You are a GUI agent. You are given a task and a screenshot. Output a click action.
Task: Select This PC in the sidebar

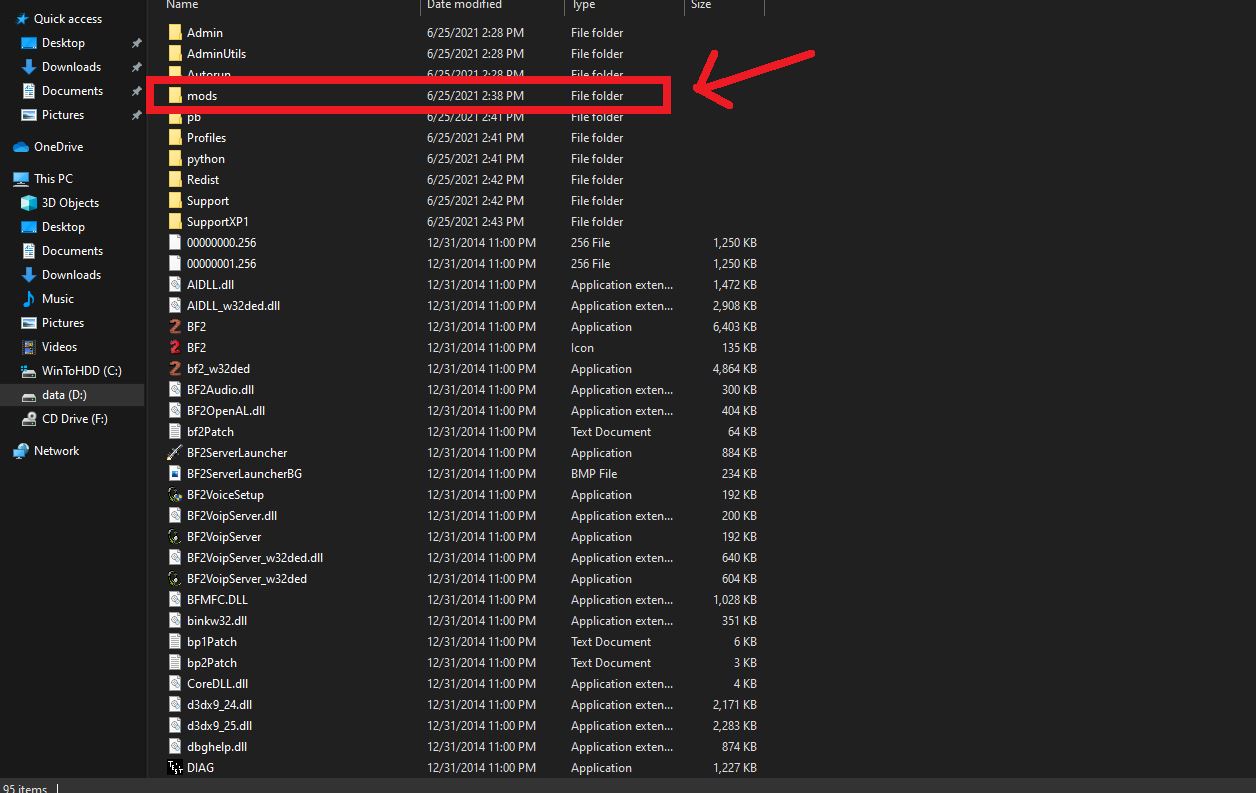coord(53,179)
